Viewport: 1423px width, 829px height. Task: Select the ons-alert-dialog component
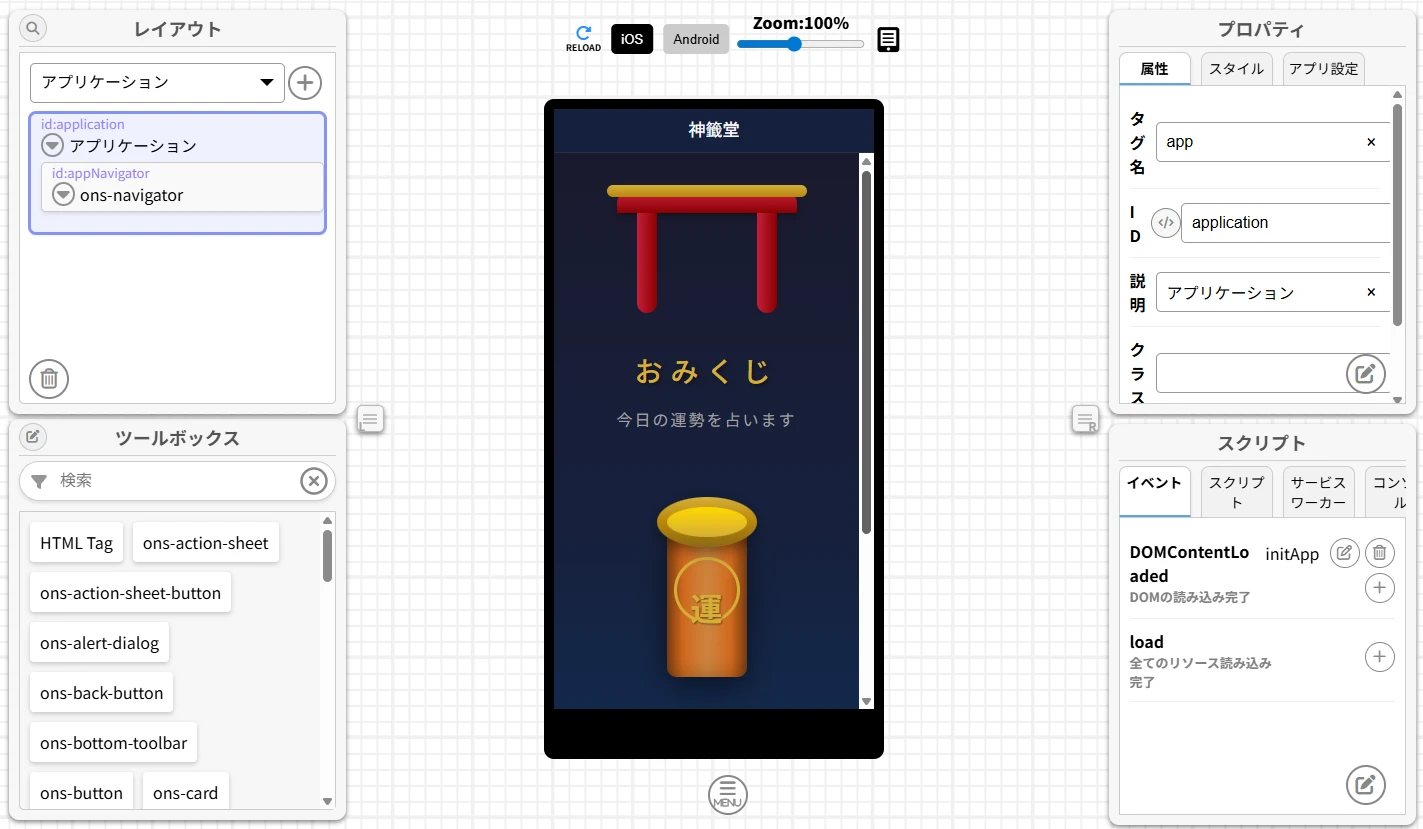tap(99, 643)
